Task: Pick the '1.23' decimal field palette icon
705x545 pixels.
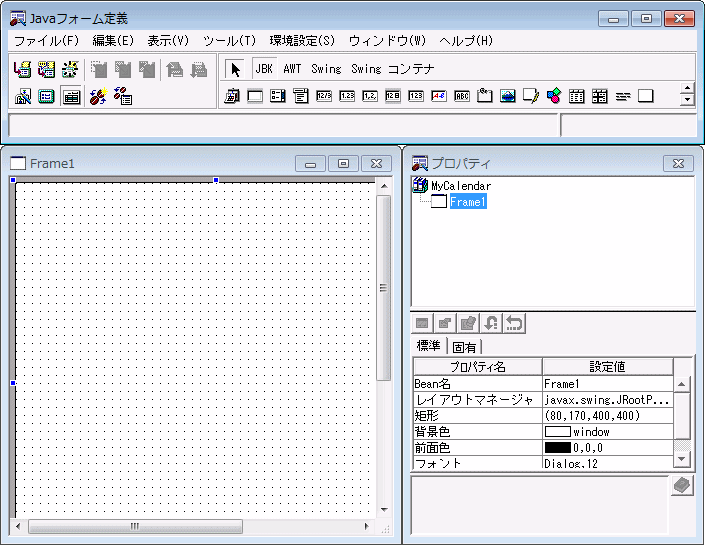Action: click(347, 96)
